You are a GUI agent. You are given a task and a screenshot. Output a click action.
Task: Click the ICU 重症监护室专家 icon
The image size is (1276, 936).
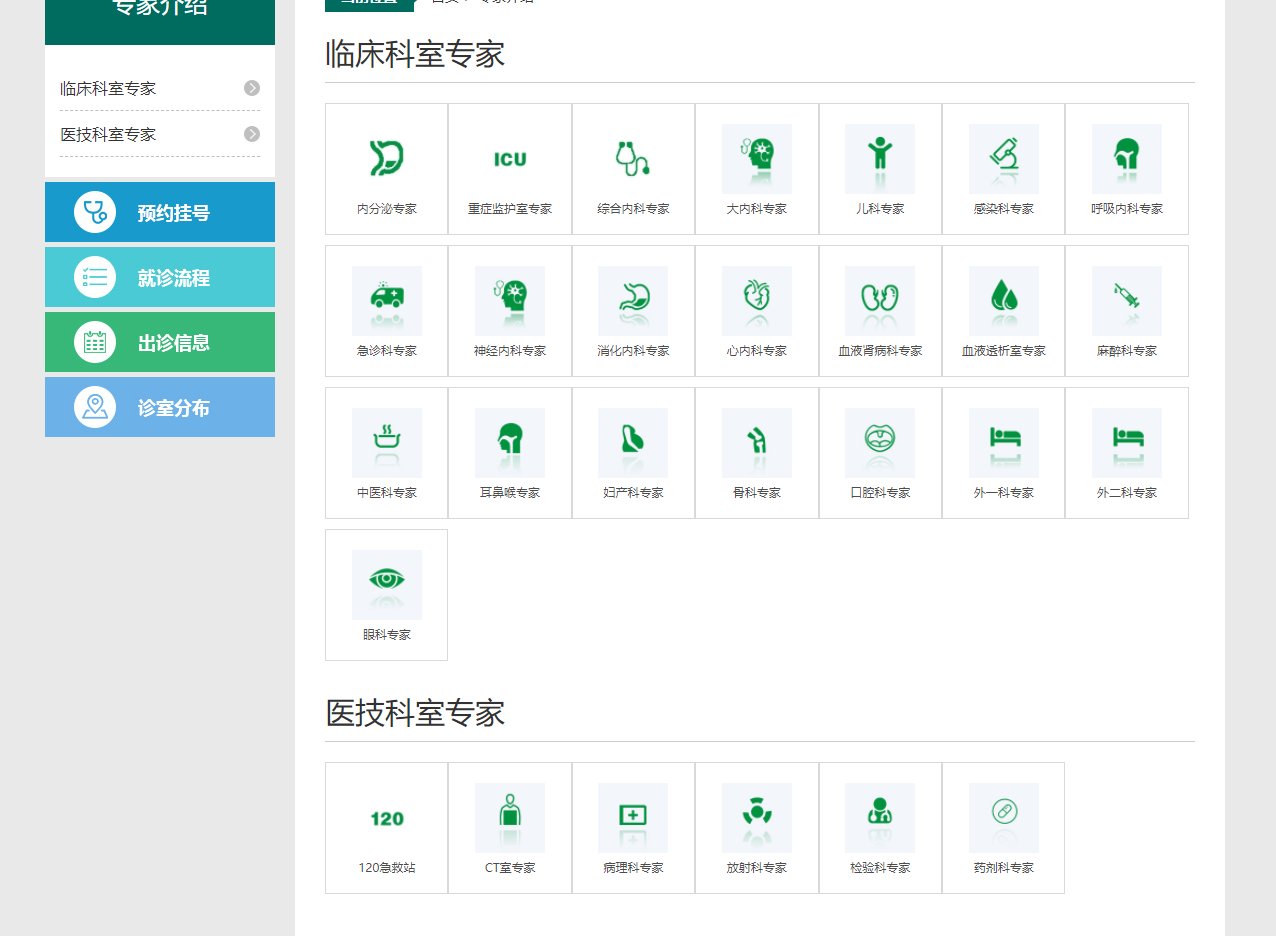pyautogui.click(x=510, y=158)
